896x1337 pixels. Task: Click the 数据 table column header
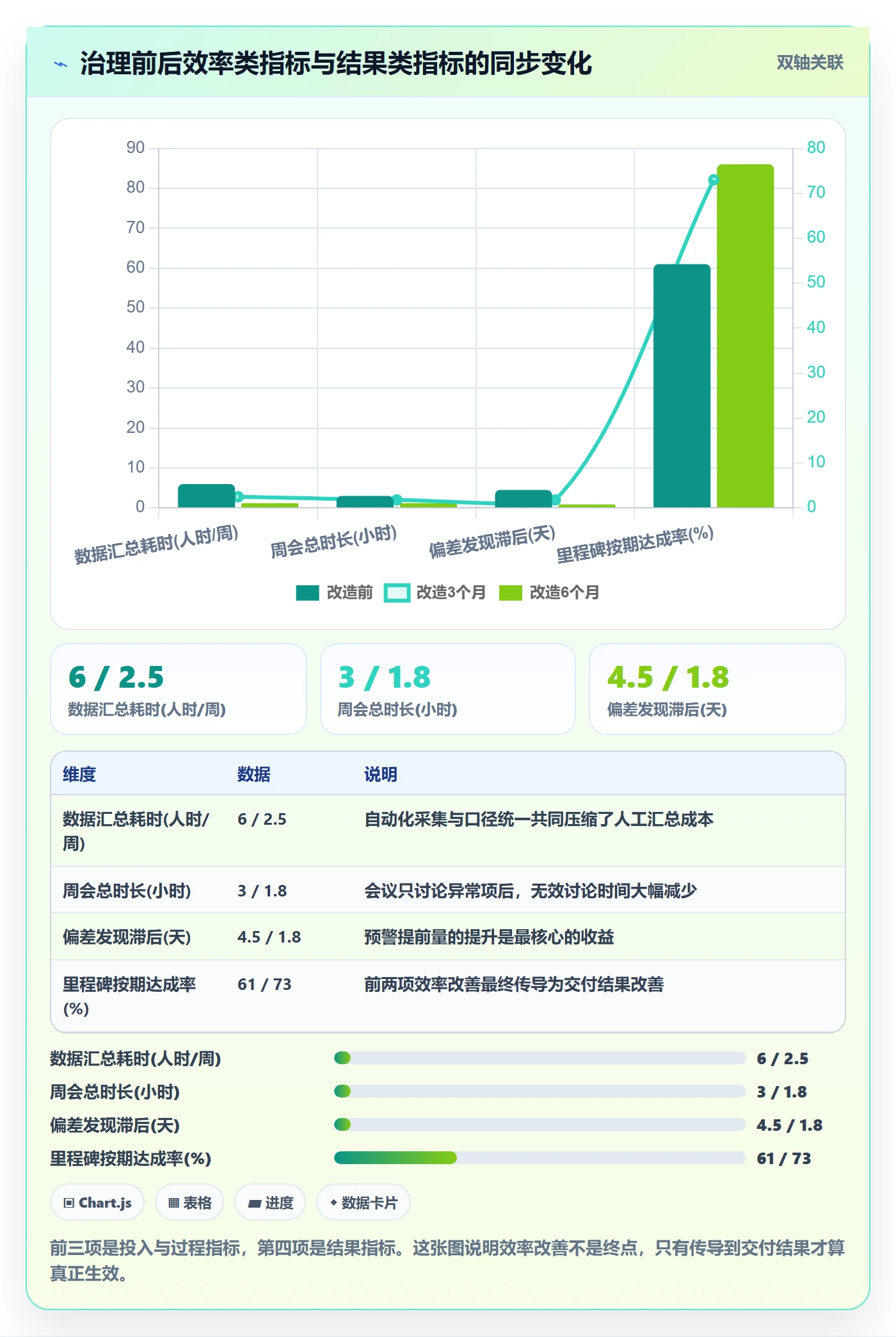click(x=254, y=774)
